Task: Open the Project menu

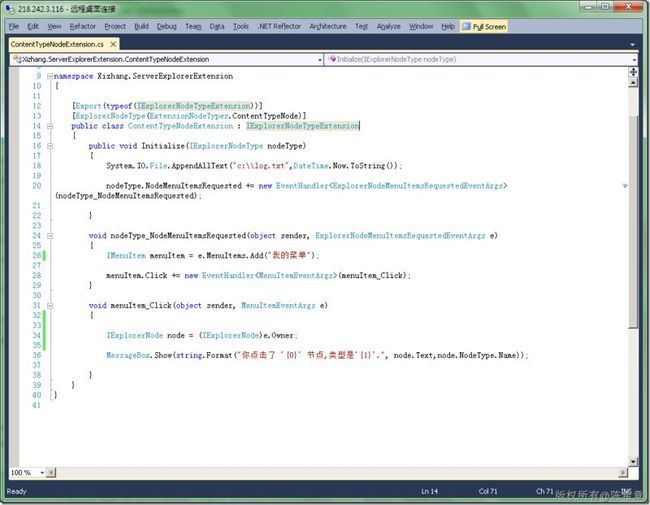Action: pos(115,27)
